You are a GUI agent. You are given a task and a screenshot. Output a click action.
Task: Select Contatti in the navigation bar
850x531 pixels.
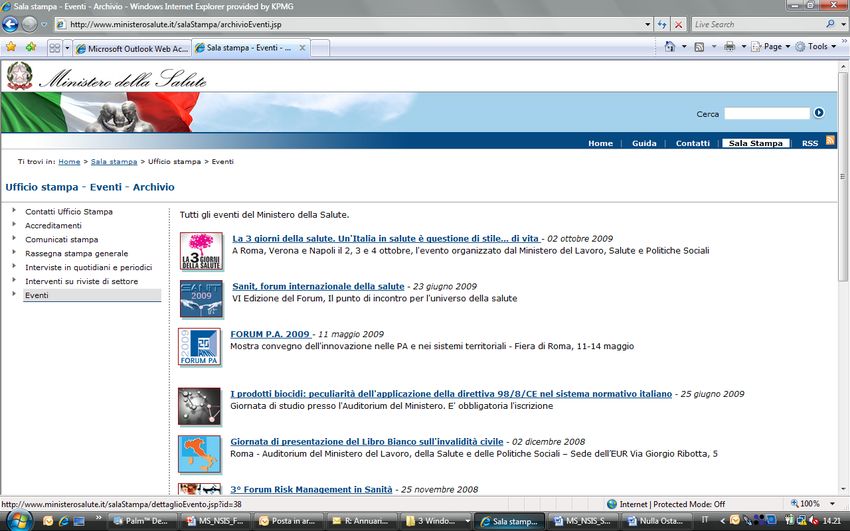[692, 143]
